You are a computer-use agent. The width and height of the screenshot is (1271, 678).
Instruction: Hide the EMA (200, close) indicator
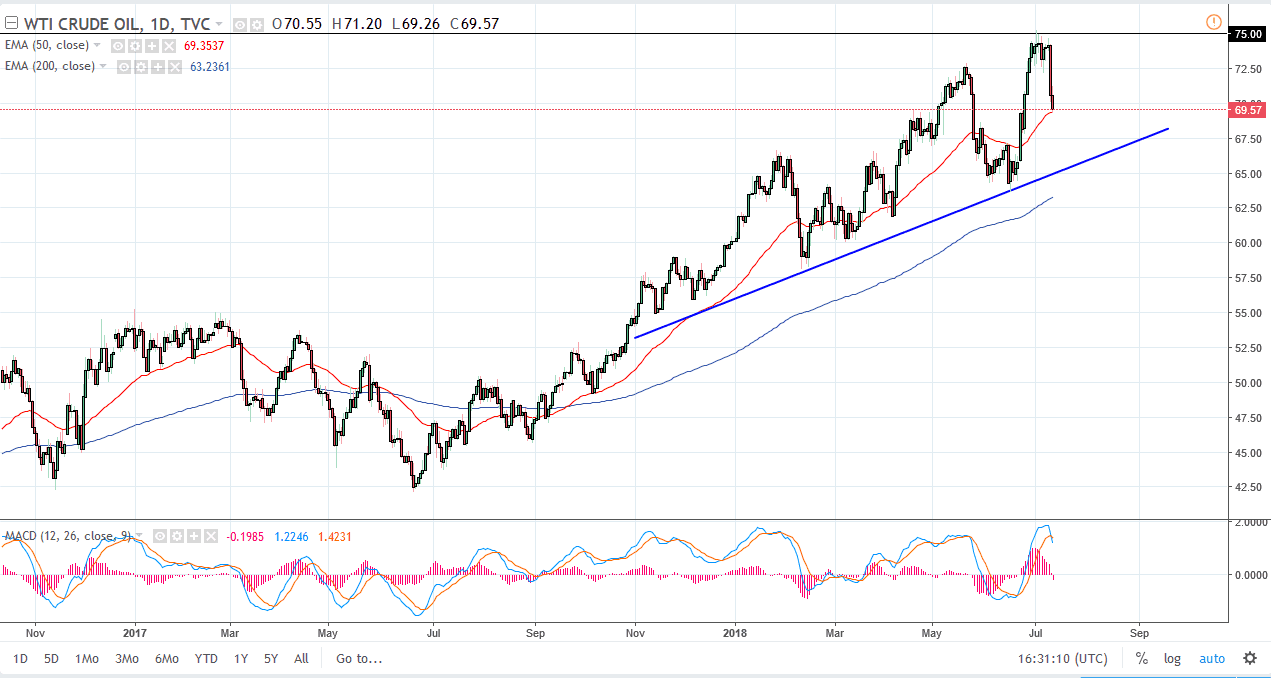(124, 67)
